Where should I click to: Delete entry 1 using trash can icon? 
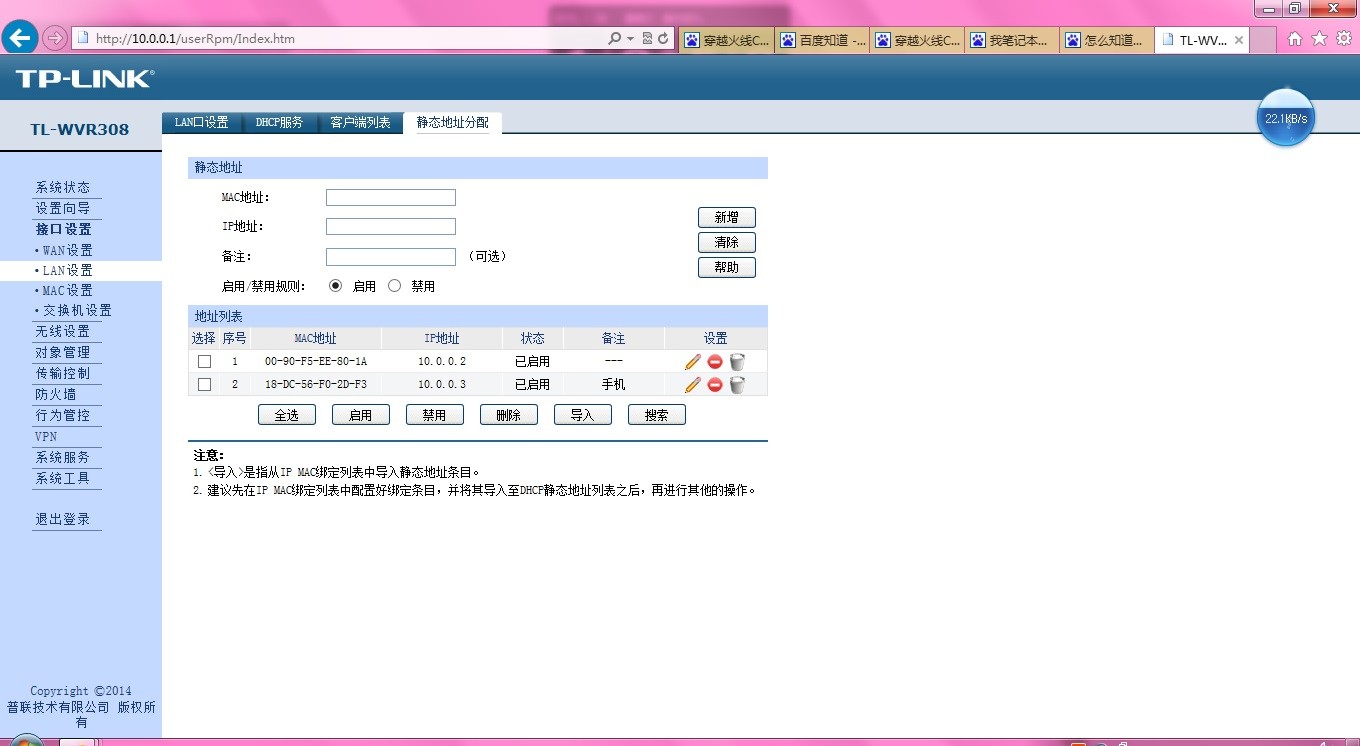coord(737,361)
